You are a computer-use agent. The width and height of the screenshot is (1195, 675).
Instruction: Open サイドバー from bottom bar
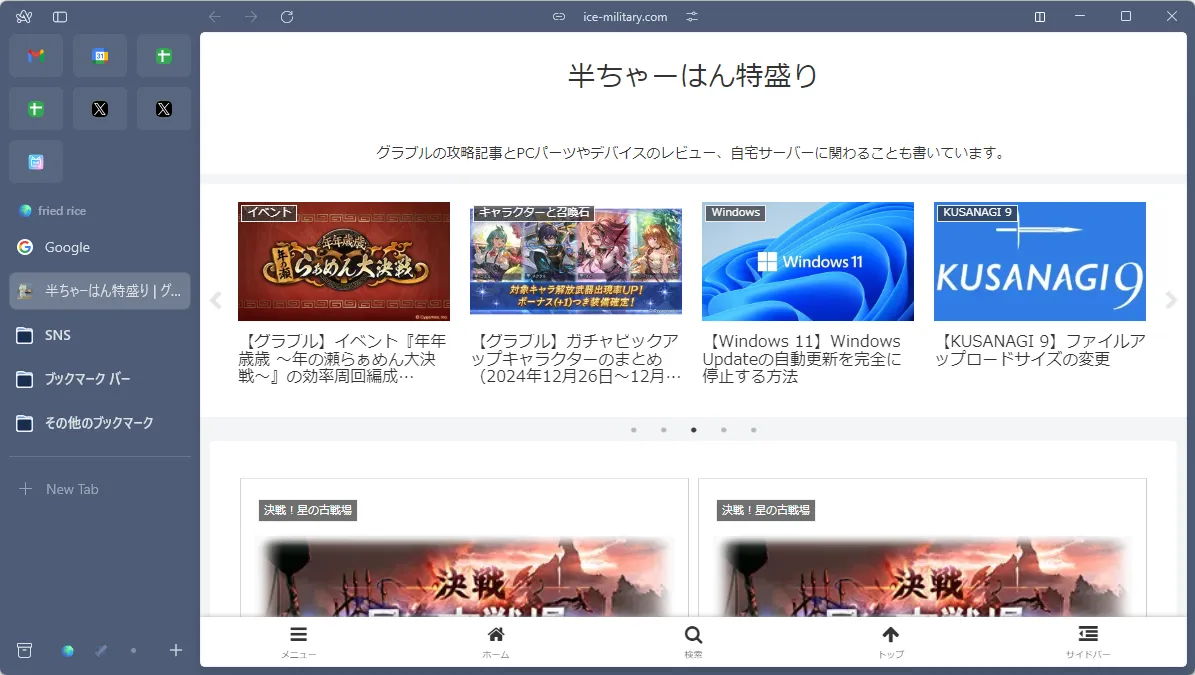1088,642
